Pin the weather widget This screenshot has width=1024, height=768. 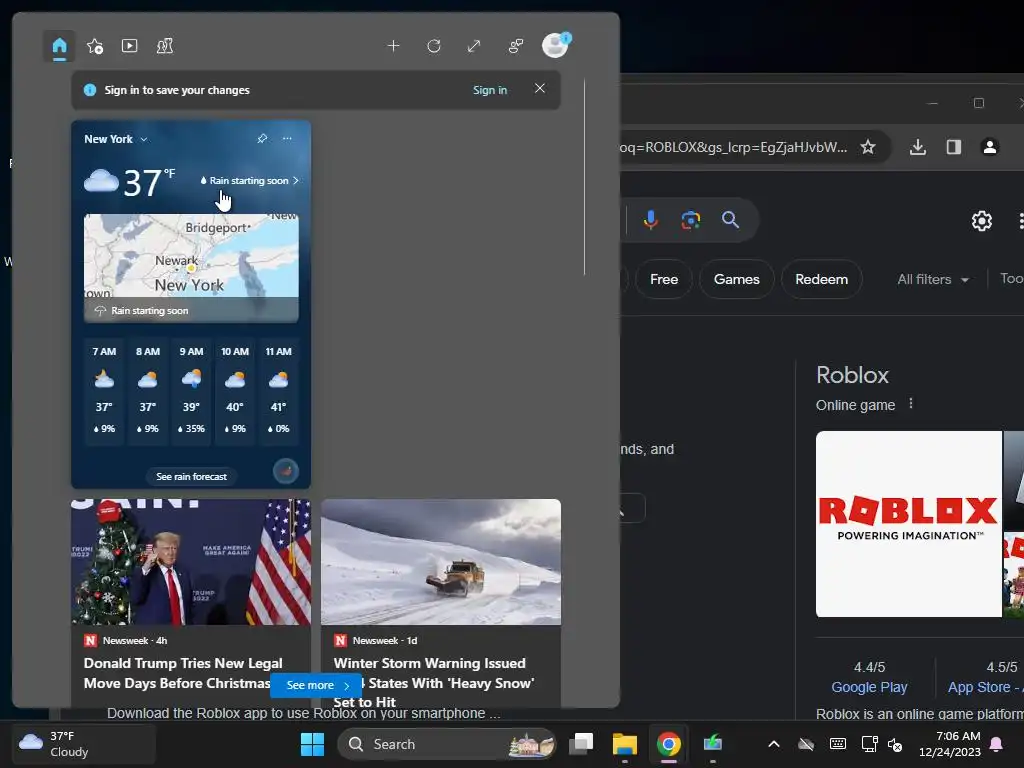coord(262,138)
